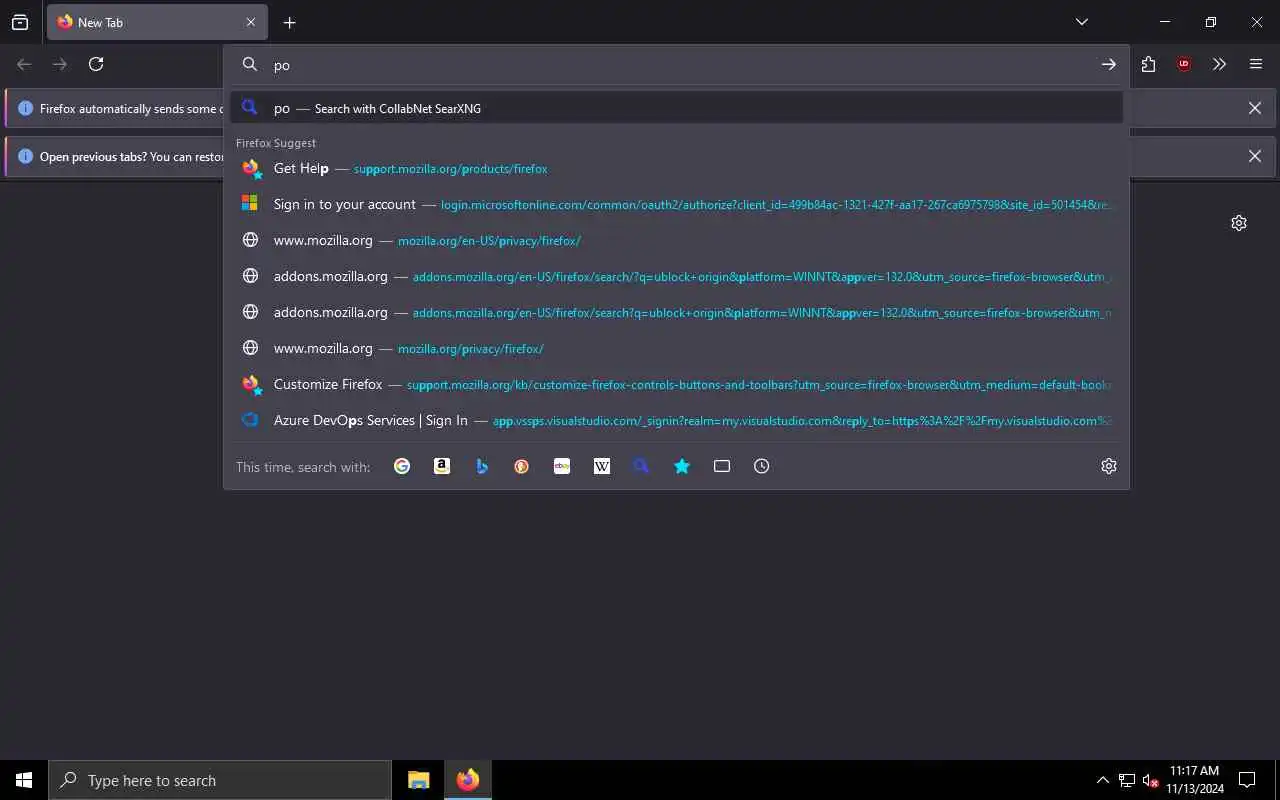Personalize new tab gear icon
This screenshot has height=800, width=1280.
(1239, 223)
